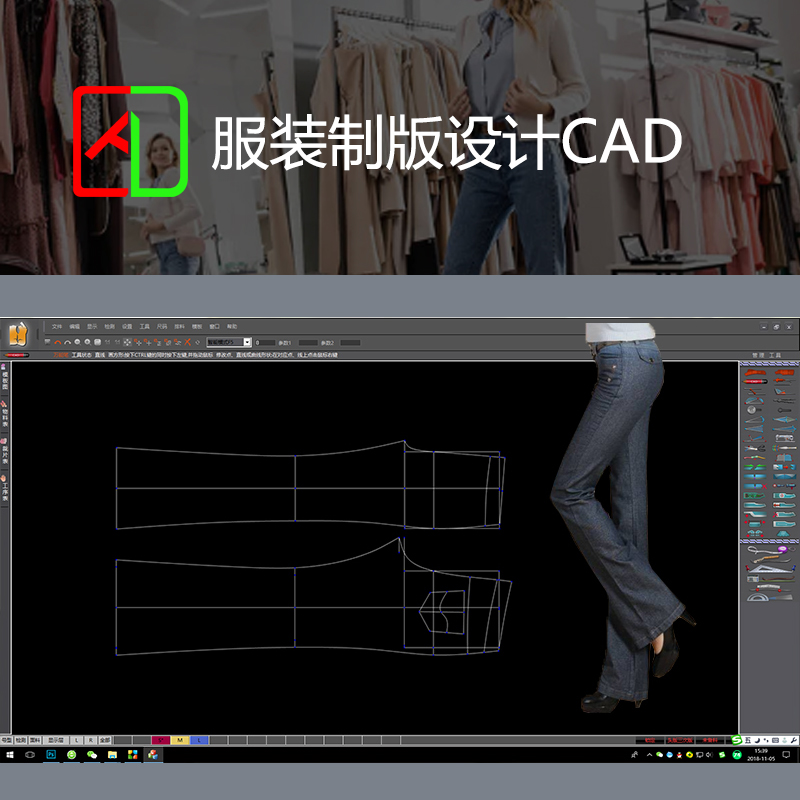This screenshot has height=800, width=800.
Task: Select the scissors cutting tool
Action: click(755, 448)
